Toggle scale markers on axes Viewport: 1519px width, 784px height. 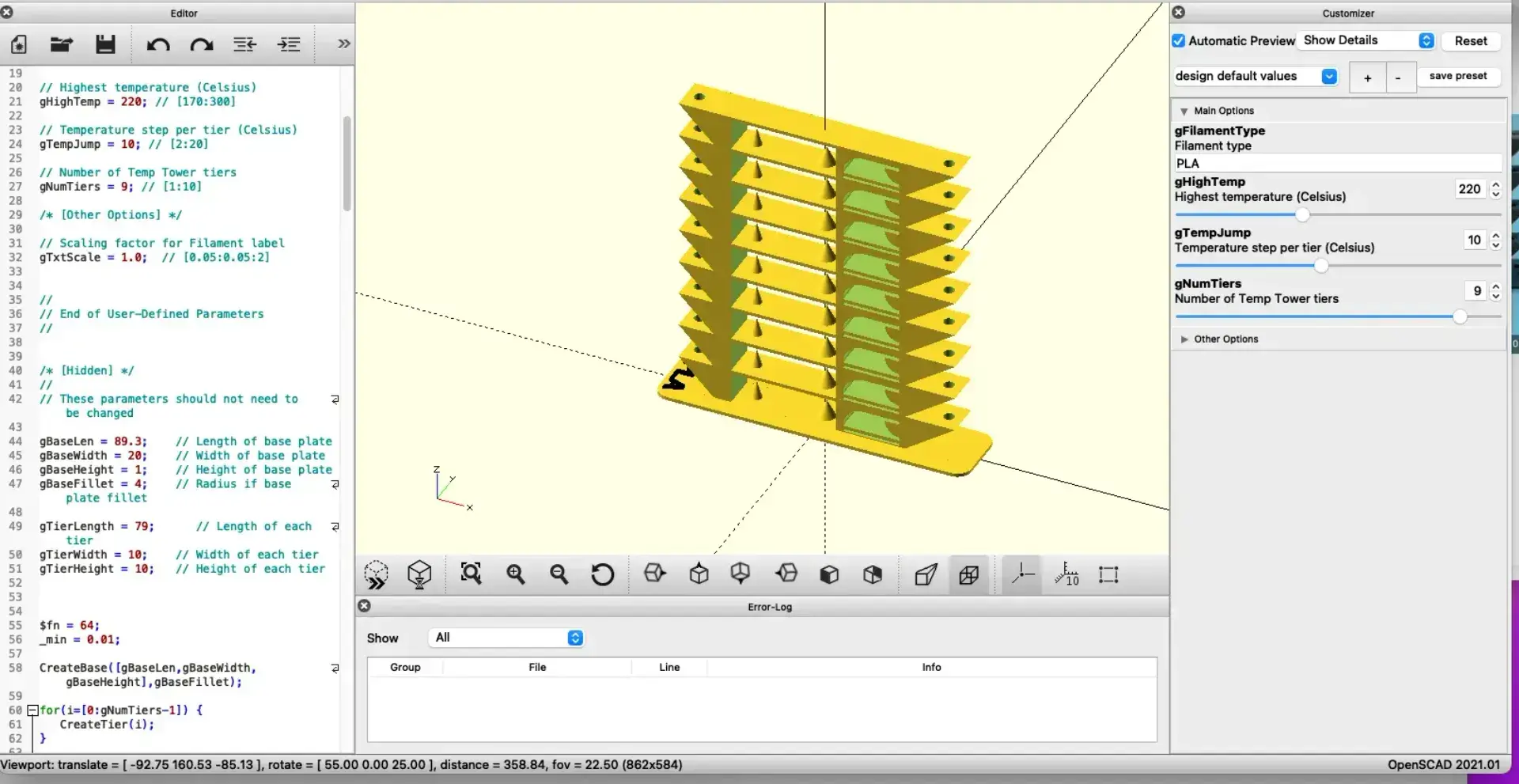(x=1066, y=574)
